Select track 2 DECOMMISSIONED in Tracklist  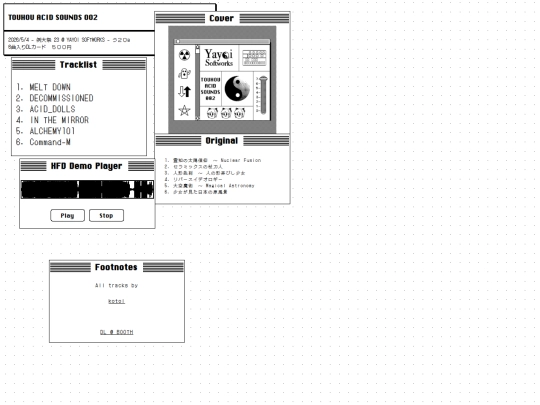[x=54, y=98]
